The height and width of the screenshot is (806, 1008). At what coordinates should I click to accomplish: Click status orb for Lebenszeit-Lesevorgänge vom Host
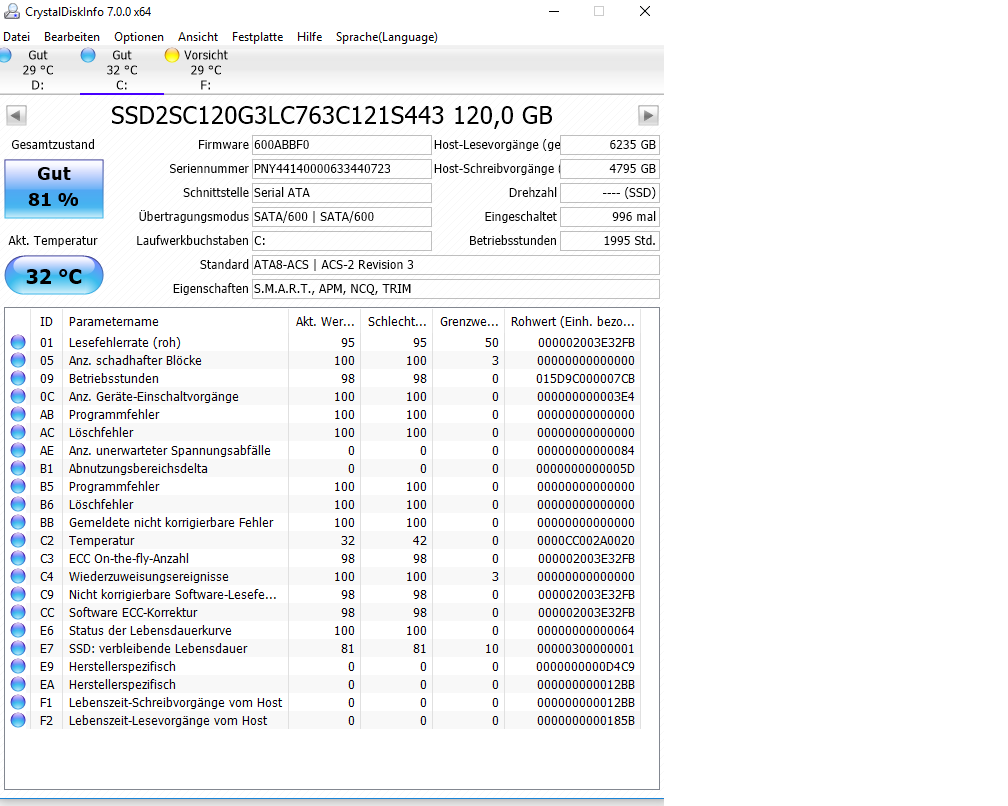(x=18, y=721)
